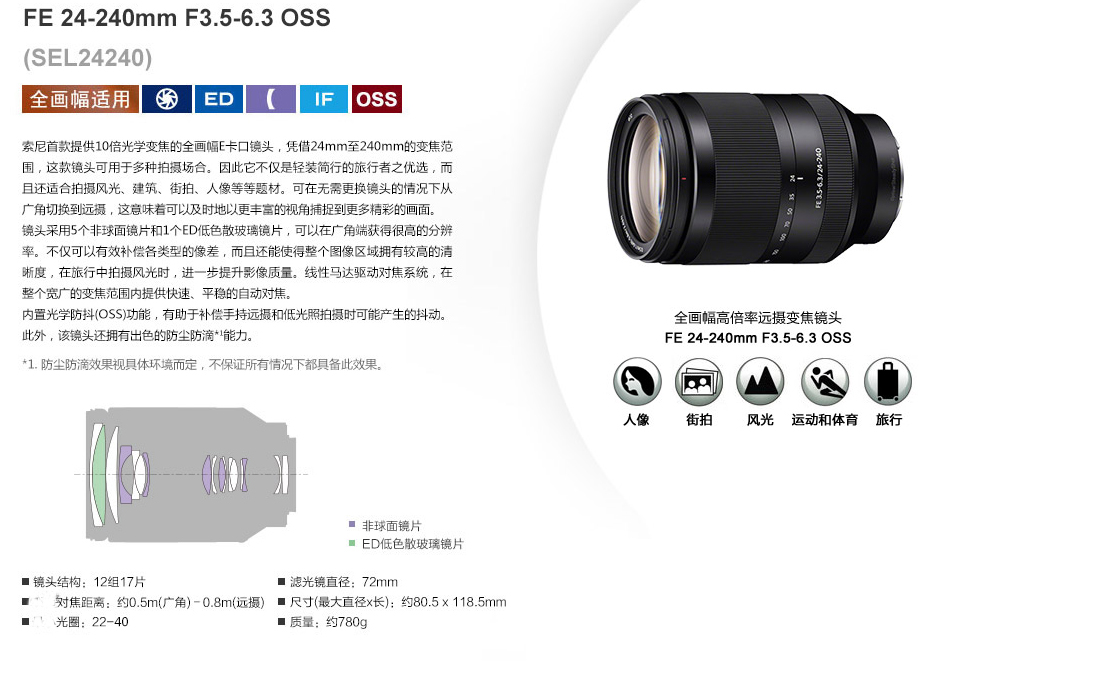Click the FE 24-240mm F3.5-6.3 OSS heading
The width and height of the screenshot is (1103, 689).
(x=177, y=18)
